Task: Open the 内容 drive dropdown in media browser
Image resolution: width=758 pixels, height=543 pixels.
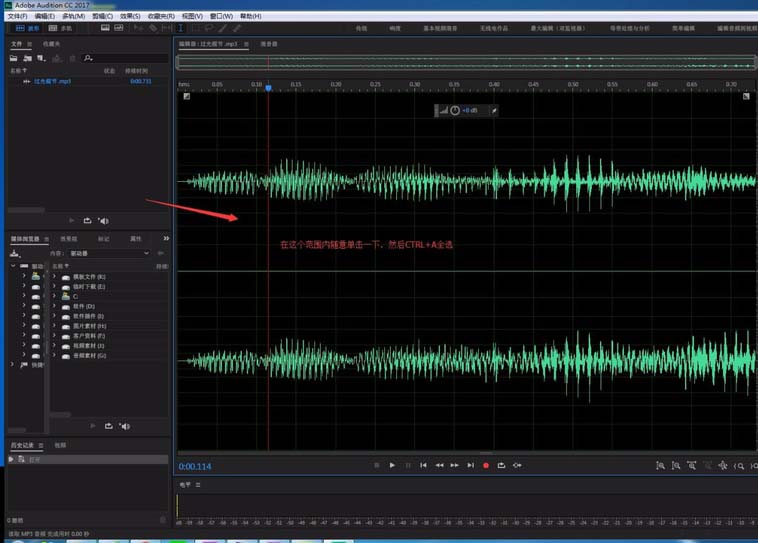Action: click(x=109, y=253)
